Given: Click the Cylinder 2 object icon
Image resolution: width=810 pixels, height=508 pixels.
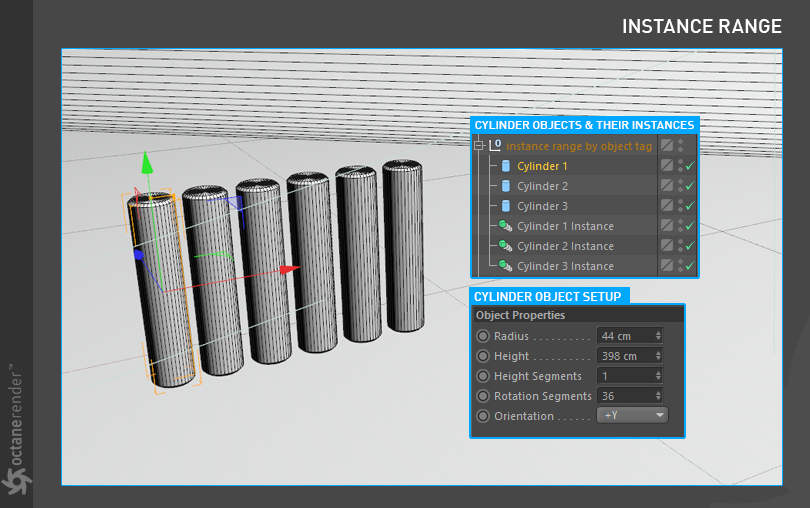Looking at the screenshot, I should pyautogui.click(x=506, y=186).
